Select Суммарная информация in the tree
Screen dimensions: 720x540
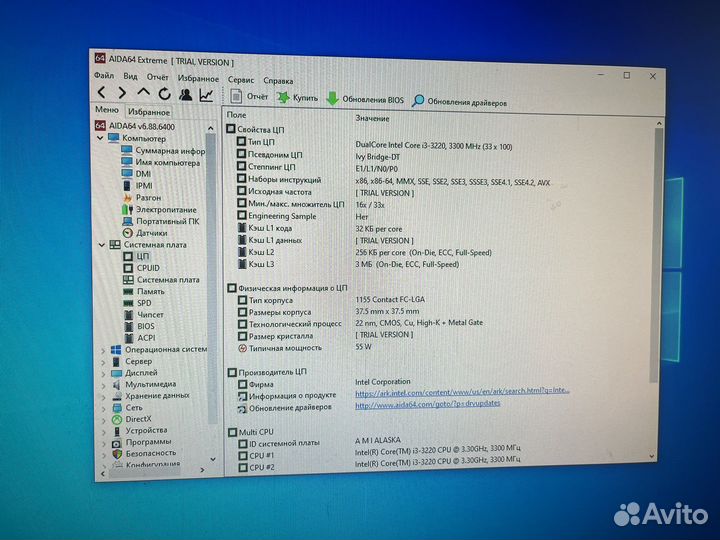(163, 150)
